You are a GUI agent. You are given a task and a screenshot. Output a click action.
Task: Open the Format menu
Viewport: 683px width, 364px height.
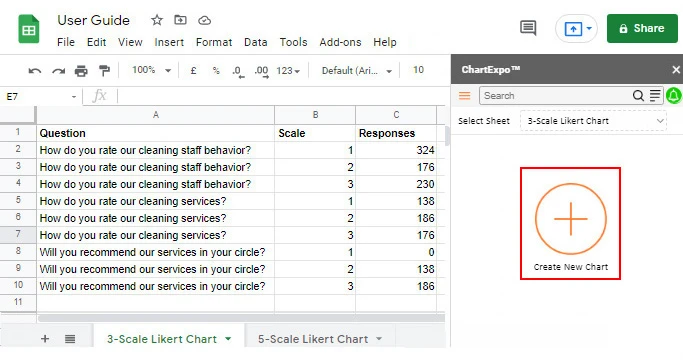pyautogui.click(x=214, y=42)
